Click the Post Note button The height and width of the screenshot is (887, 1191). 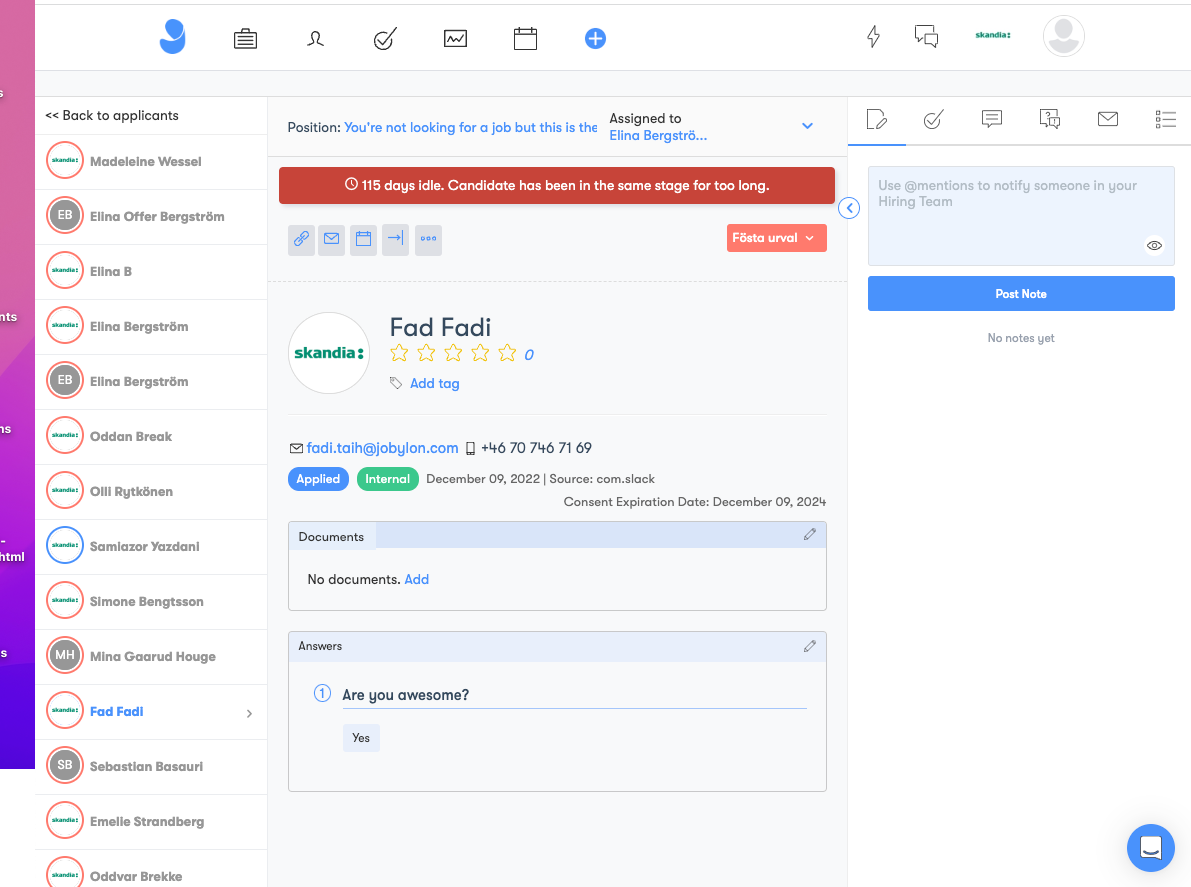(1021, 294)
